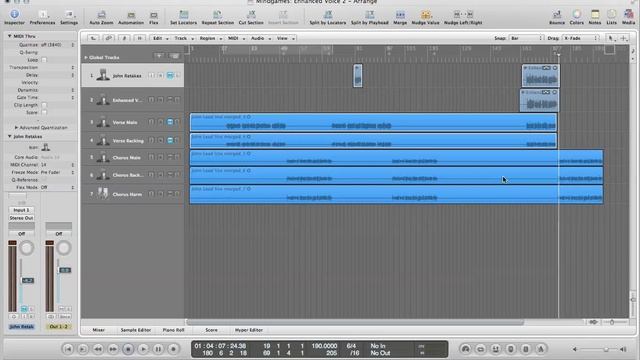This screenshot has height=360, width=640.
Task: Click the Link button in Arrange bar
Action: (x=108, y=38)
